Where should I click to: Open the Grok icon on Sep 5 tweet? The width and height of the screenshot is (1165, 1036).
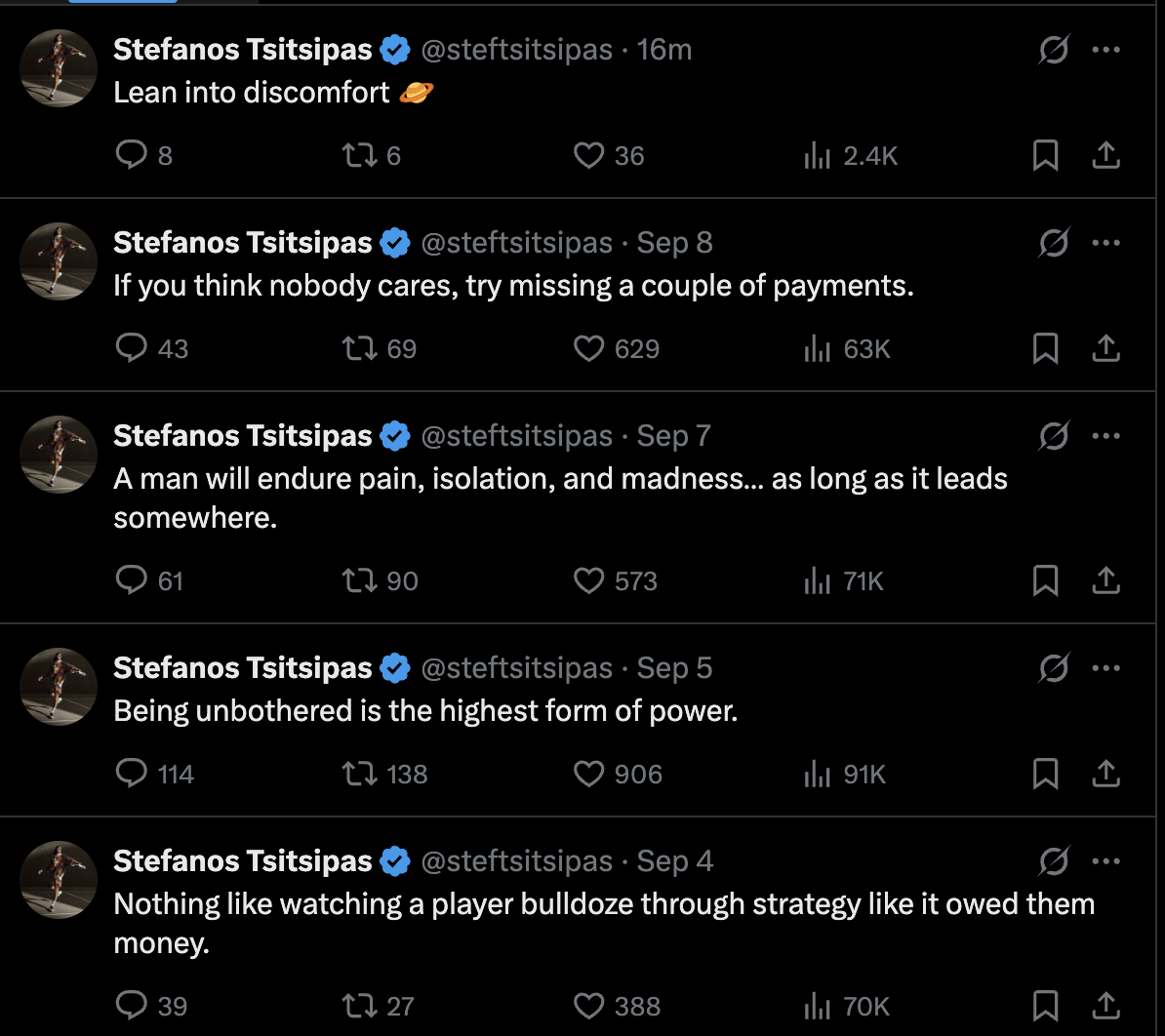point(1053,668)
